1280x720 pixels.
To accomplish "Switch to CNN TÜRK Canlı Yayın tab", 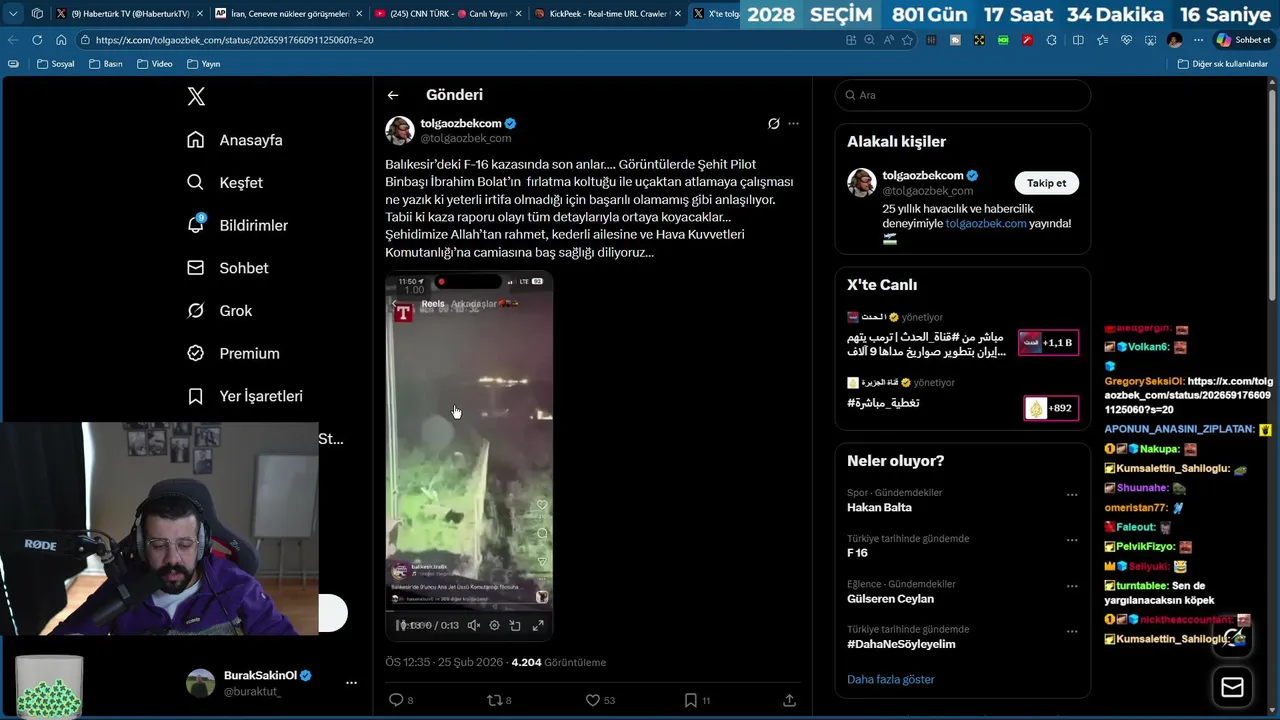I will (448, 14).
